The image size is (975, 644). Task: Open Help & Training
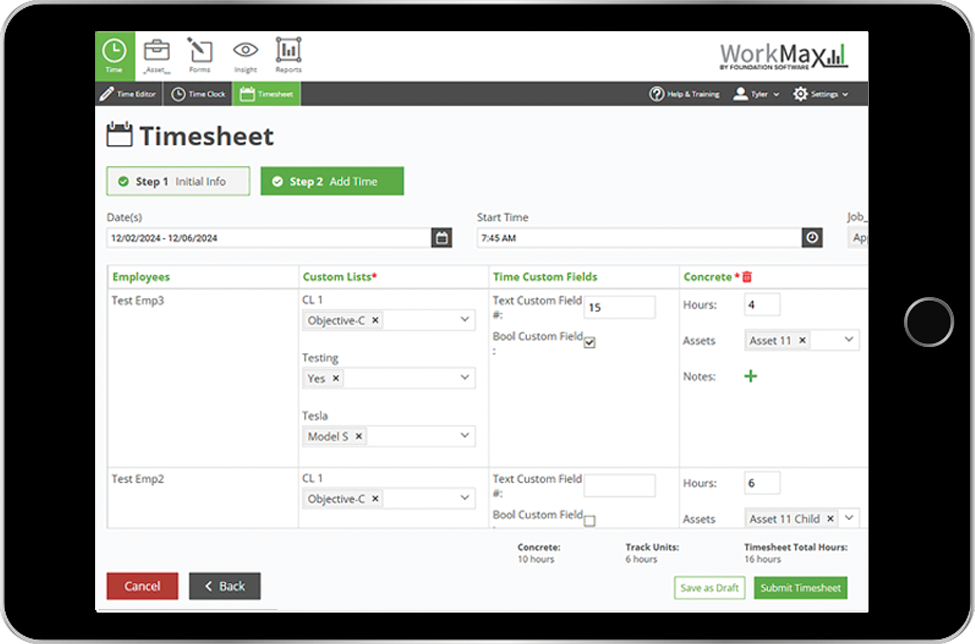(685, 94)
